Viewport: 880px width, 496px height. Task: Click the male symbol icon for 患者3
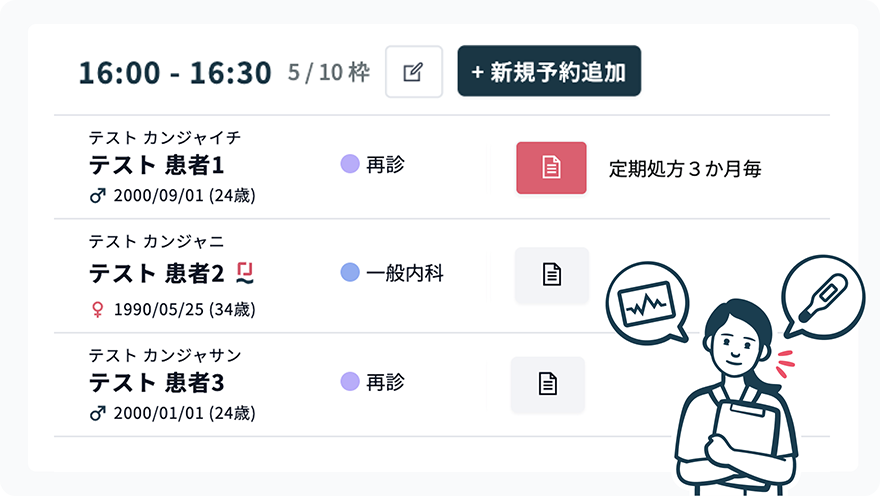pos(98,414)
